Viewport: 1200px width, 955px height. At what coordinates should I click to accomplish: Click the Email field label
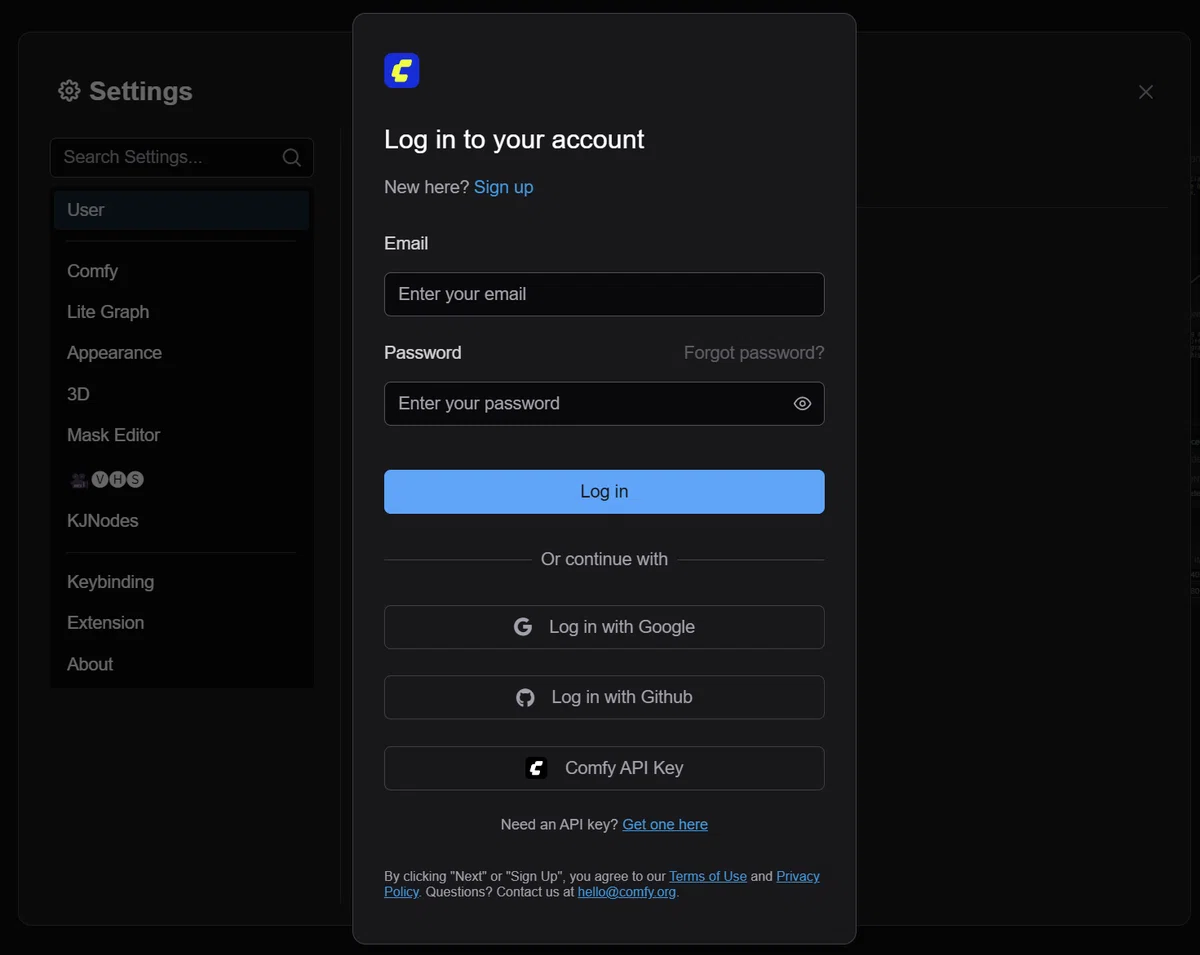click(x=406, y=243)
